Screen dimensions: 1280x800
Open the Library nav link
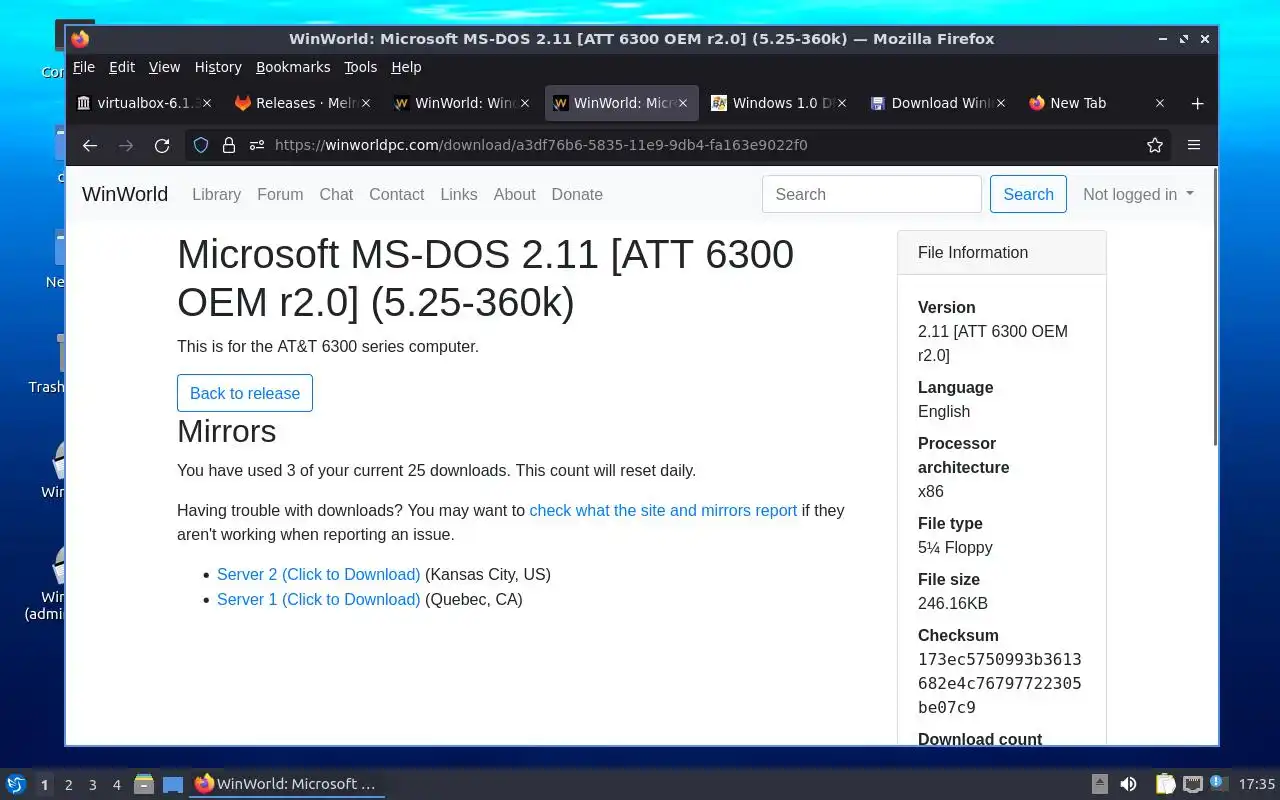pos(216,194)
